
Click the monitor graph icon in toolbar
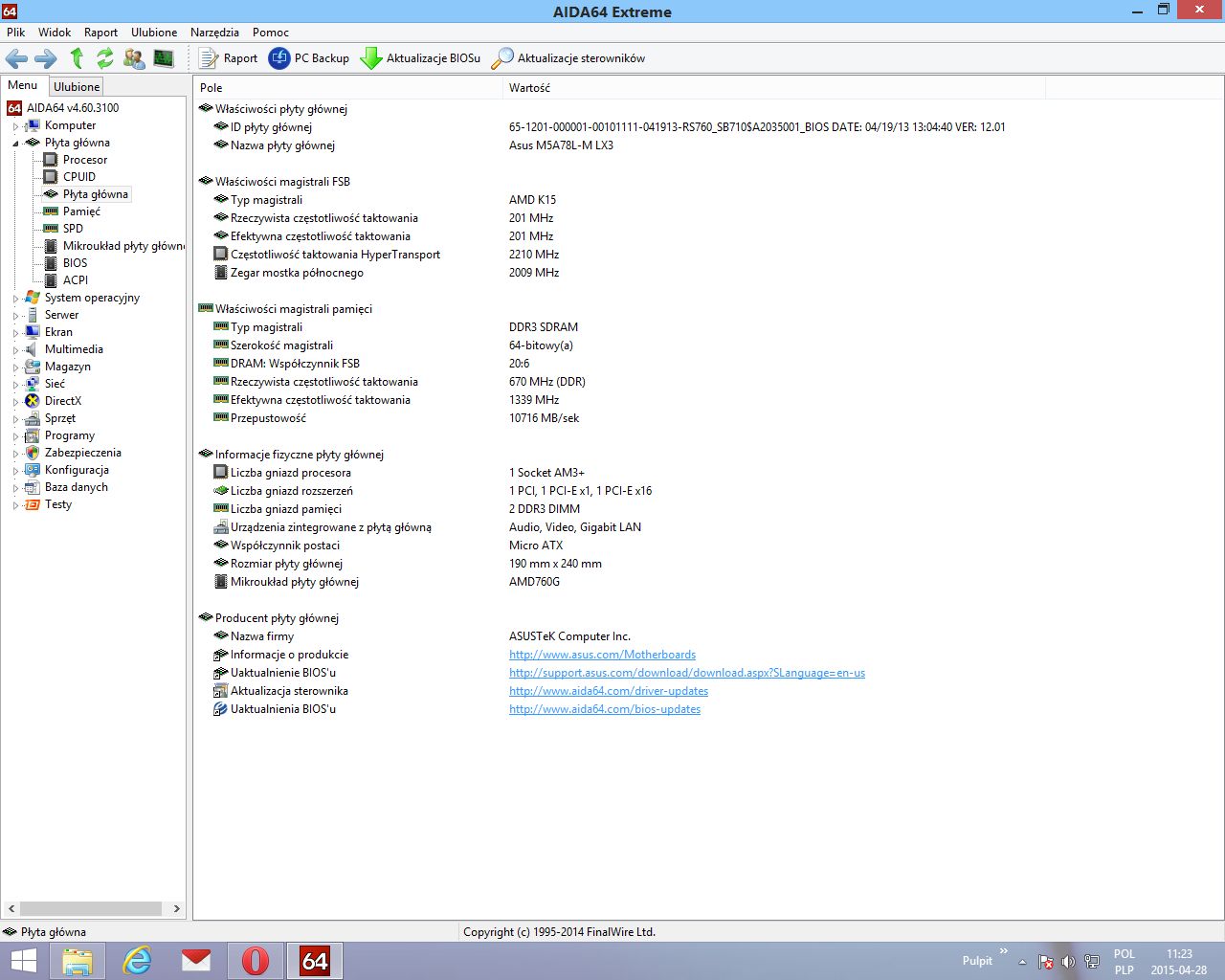(164, 58)
